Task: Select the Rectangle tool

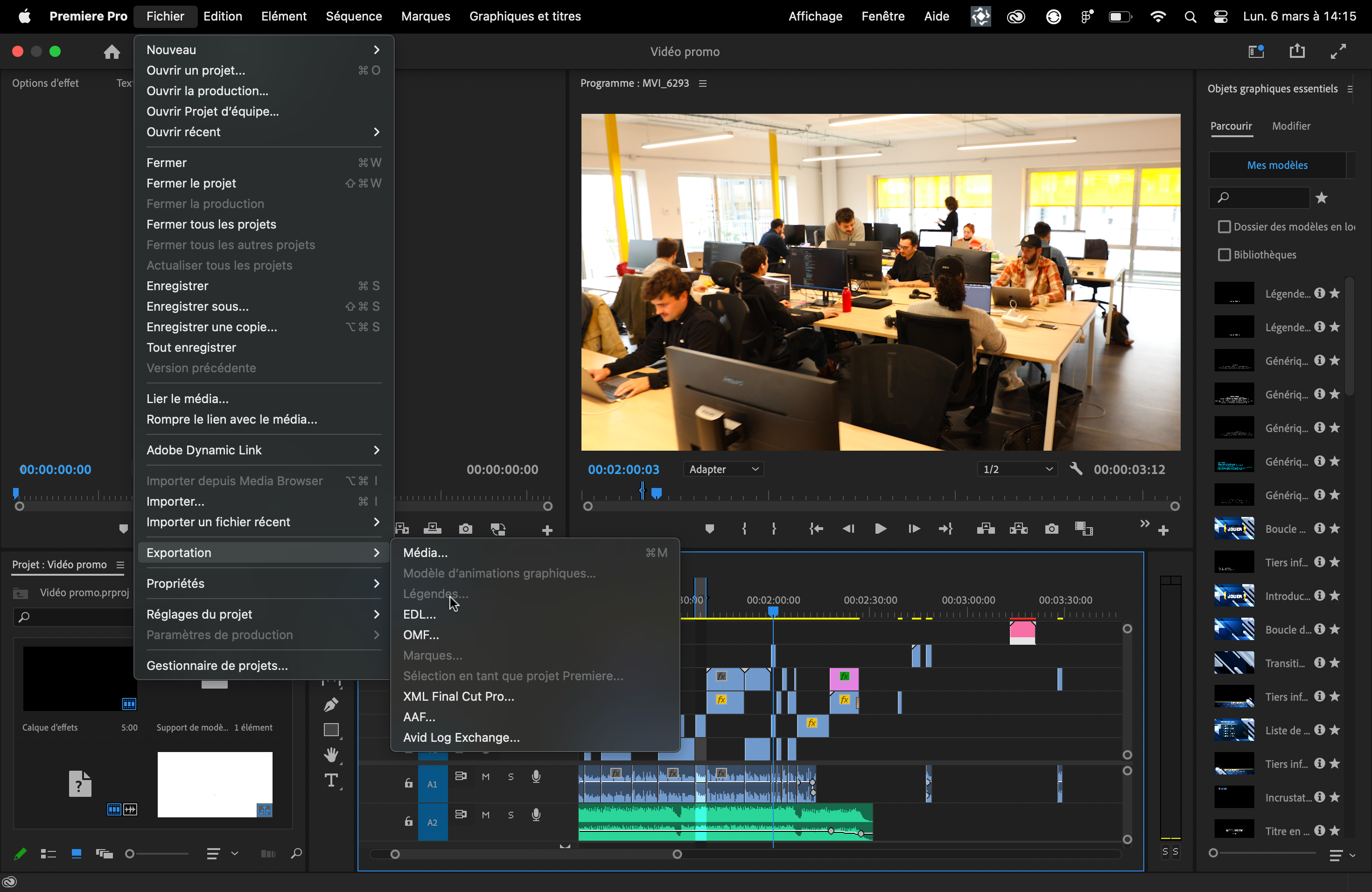Action: coord(331,730)
